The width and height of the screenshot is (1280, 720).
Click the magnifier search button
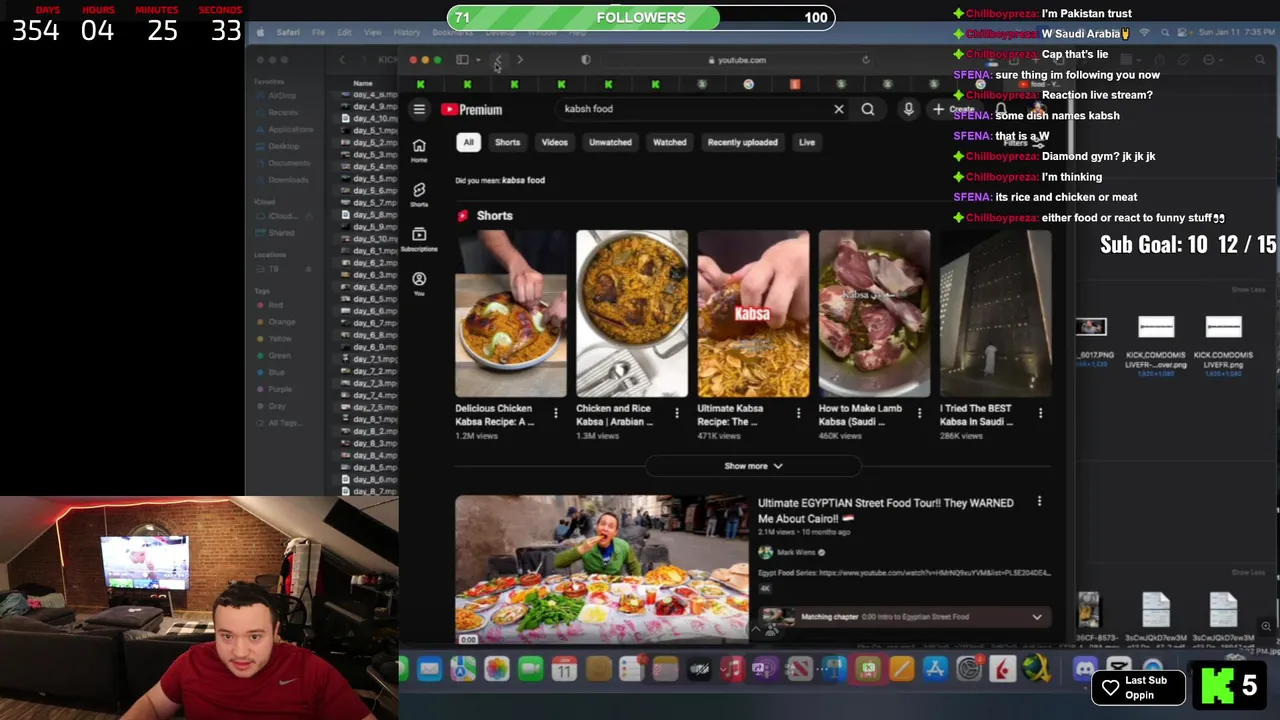(x=868, y=109)
